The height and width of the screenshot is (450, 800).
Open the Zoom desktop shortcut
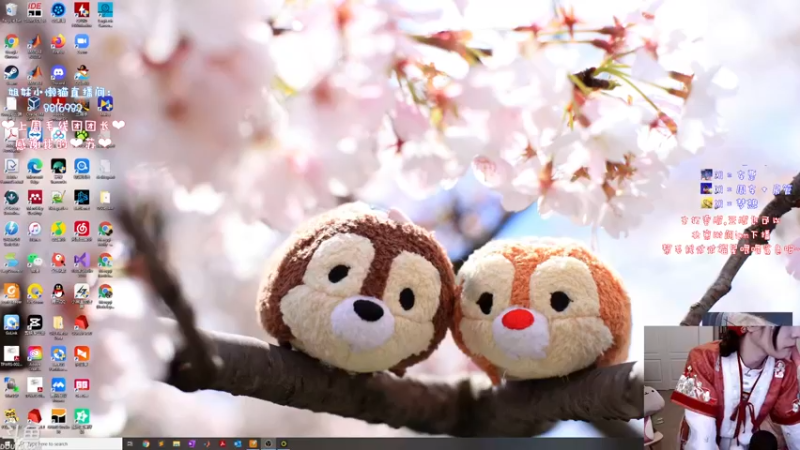(82, 41)
